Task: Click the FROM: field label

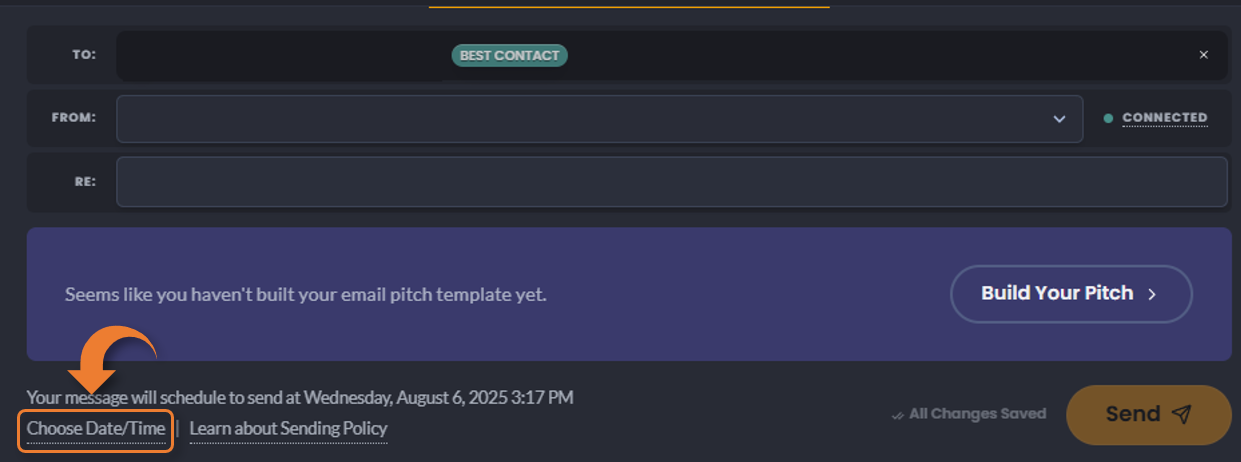Action: 74,118
